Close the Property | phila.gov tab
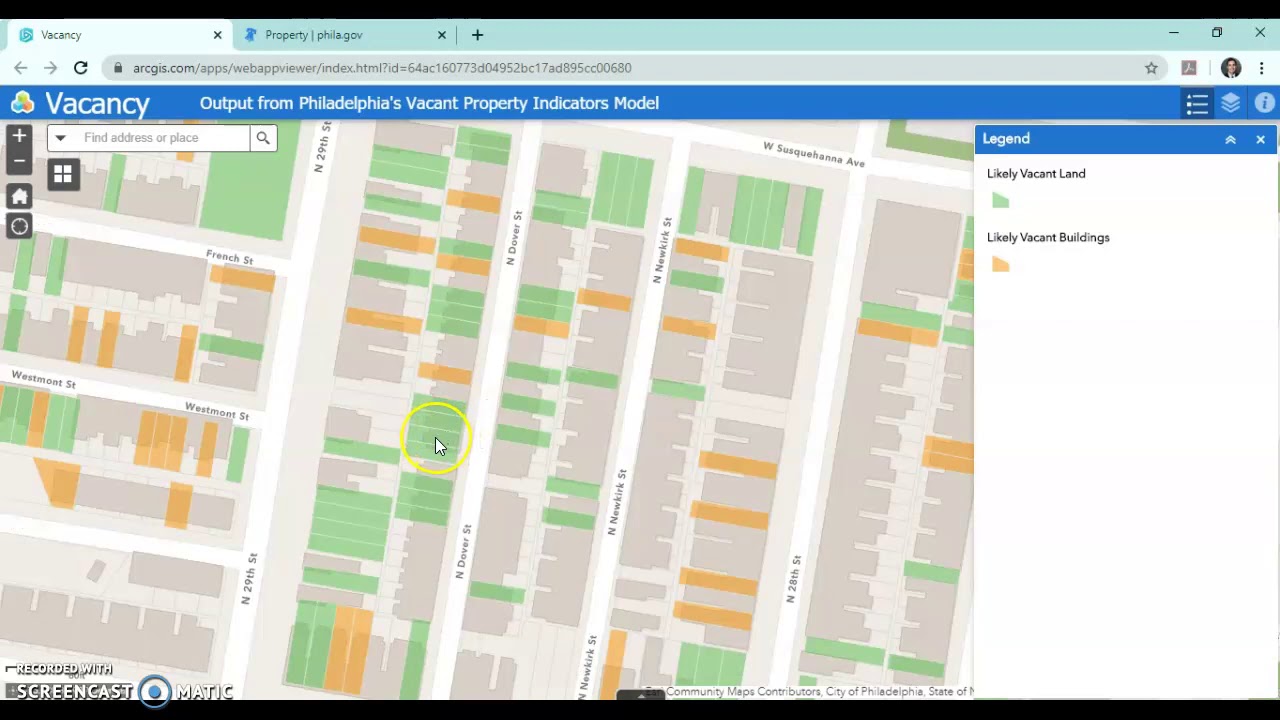 (x=442, y=35)
